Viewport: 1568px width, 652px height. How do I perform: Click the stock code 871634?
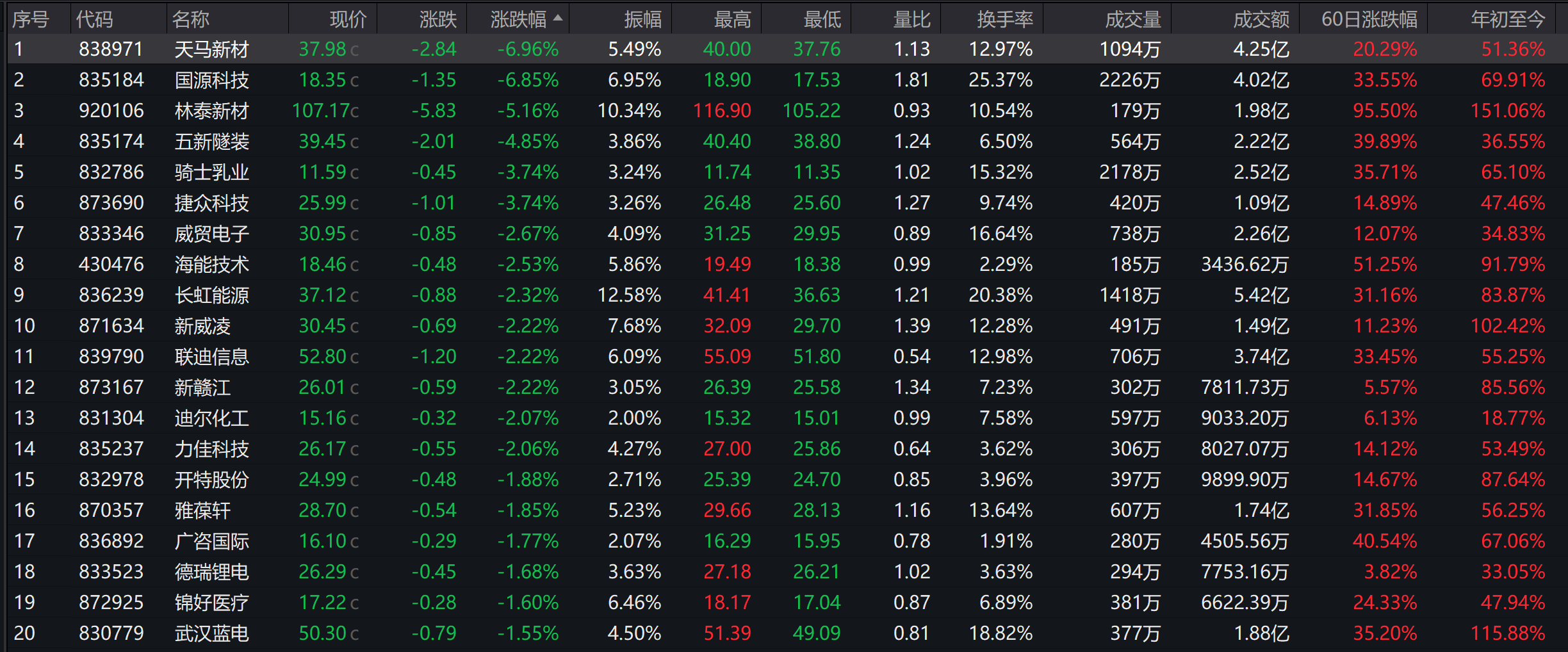[111, 326]
